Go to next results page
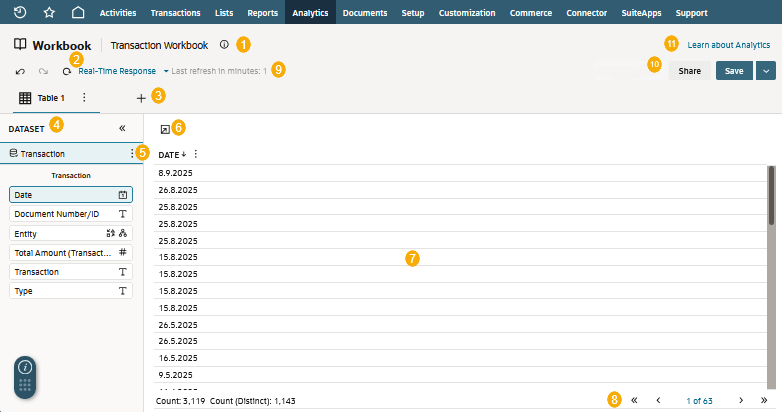 [741, 400]
